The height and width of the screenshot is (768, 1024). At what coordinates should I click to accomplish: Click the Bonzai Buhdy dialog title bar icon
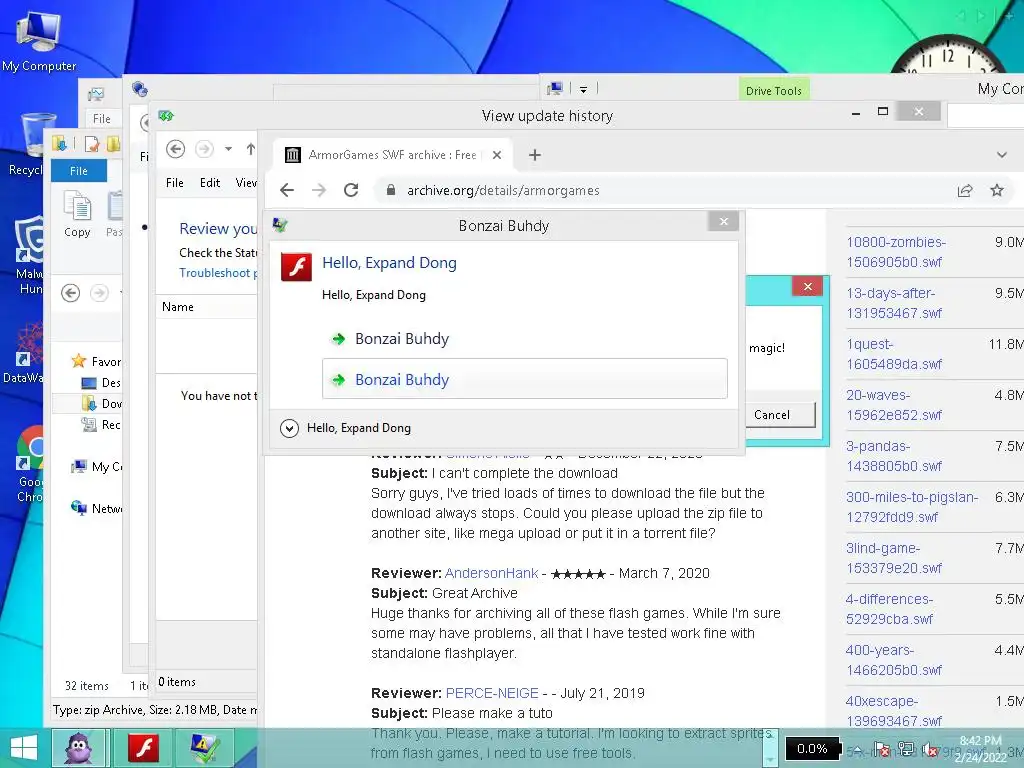click(x=280, y=225)
